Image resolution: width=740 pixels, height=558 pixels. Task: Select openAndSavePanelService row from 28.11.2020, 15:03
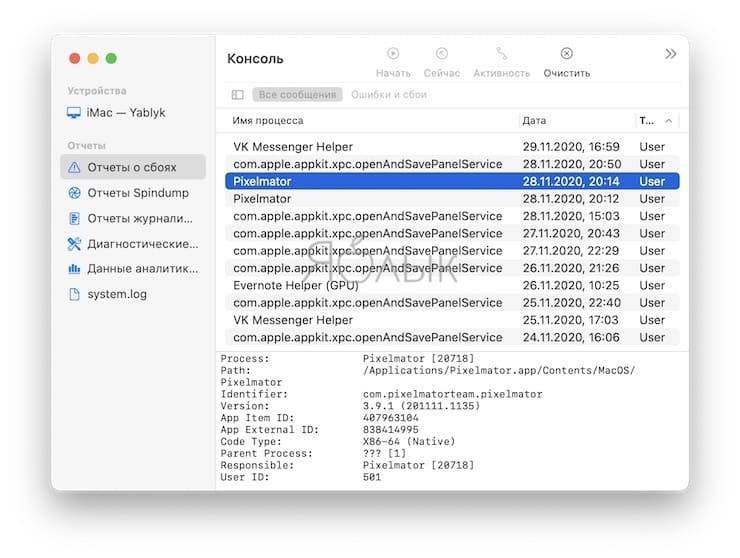coord(452,216)
